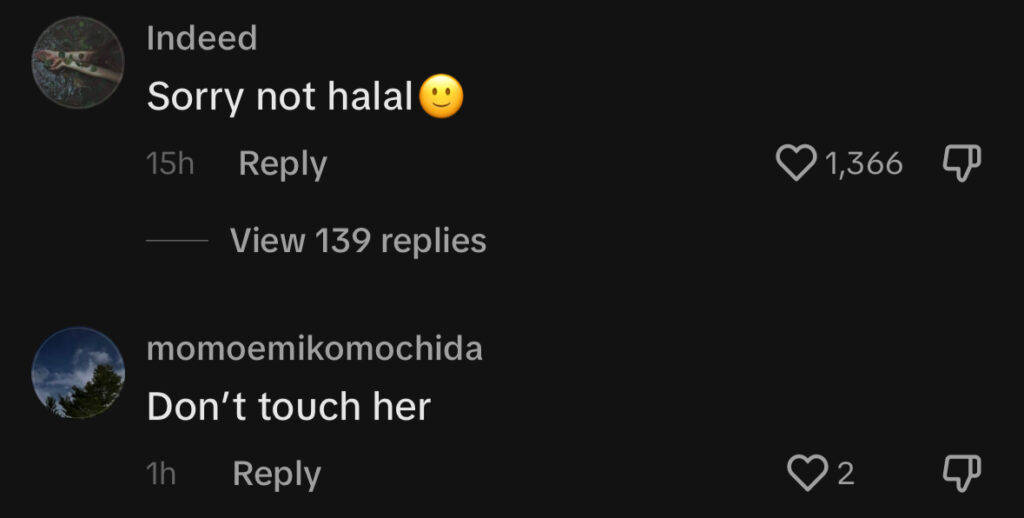Open the momoemikomochida username link
The height and width of the screenshot is (518, 1024).
click(x=315, y=349)
